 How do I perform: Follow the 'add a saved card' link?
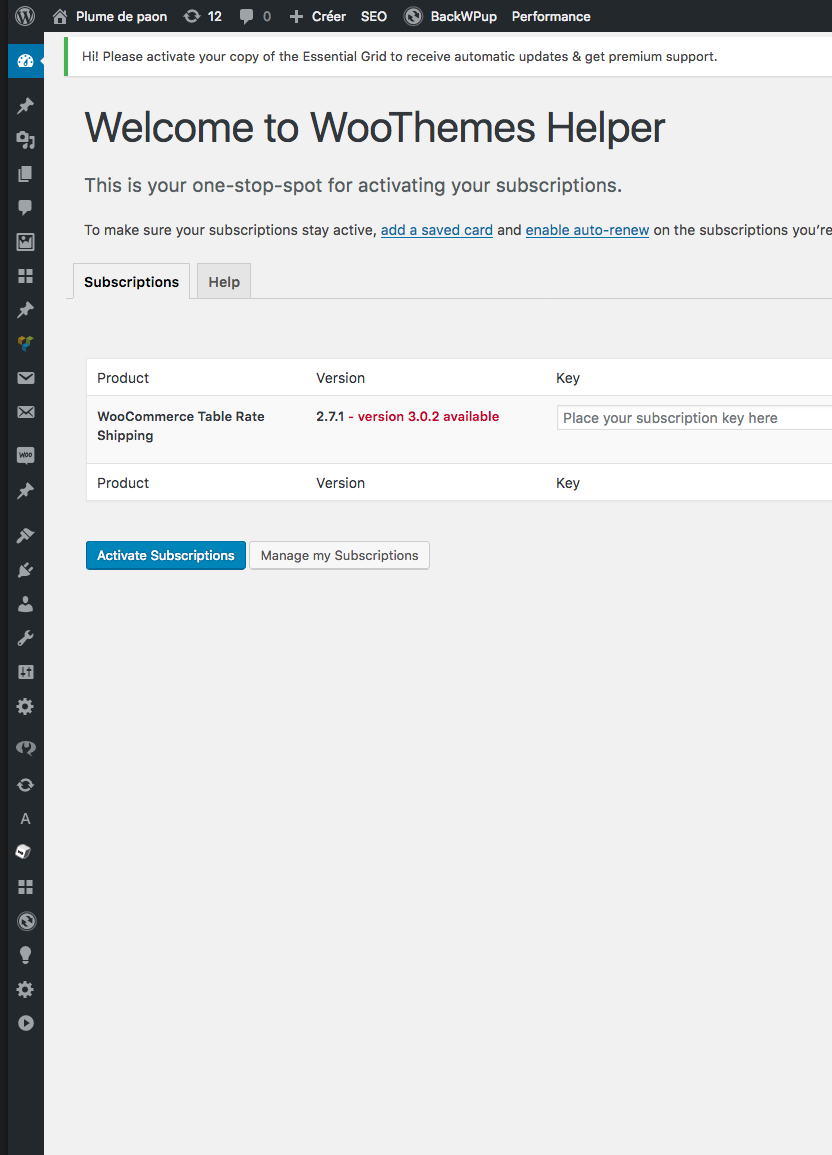(x=437, y=230)
